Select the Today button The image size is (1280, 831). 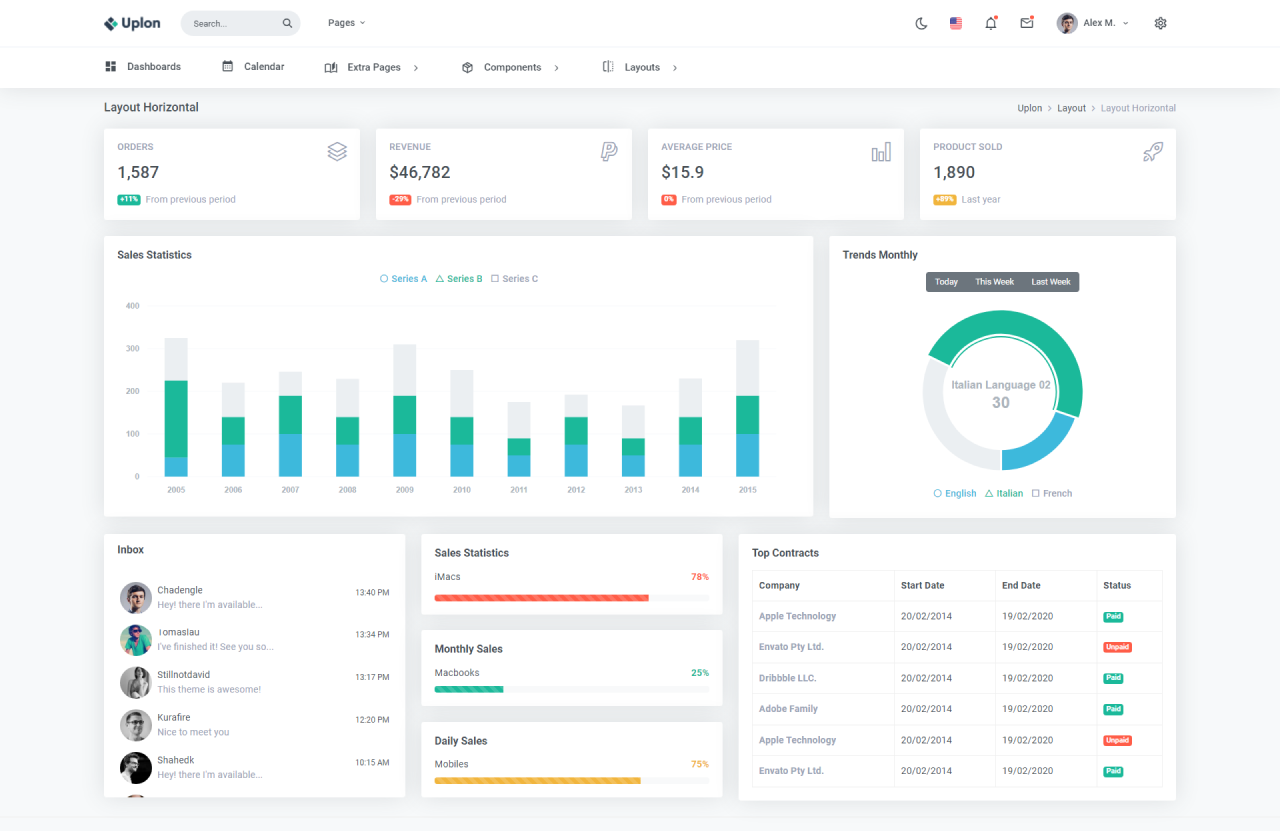click(946, 282)
